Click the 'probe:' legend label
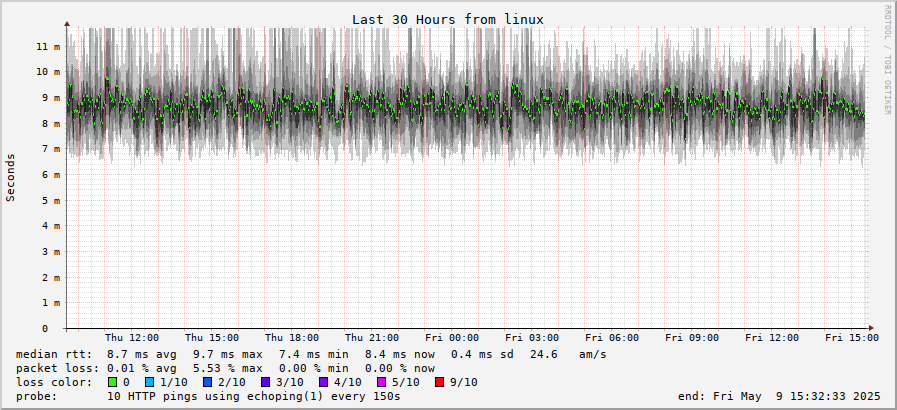The width and height of the screenshot is (897, 410). tap(37, 396)
